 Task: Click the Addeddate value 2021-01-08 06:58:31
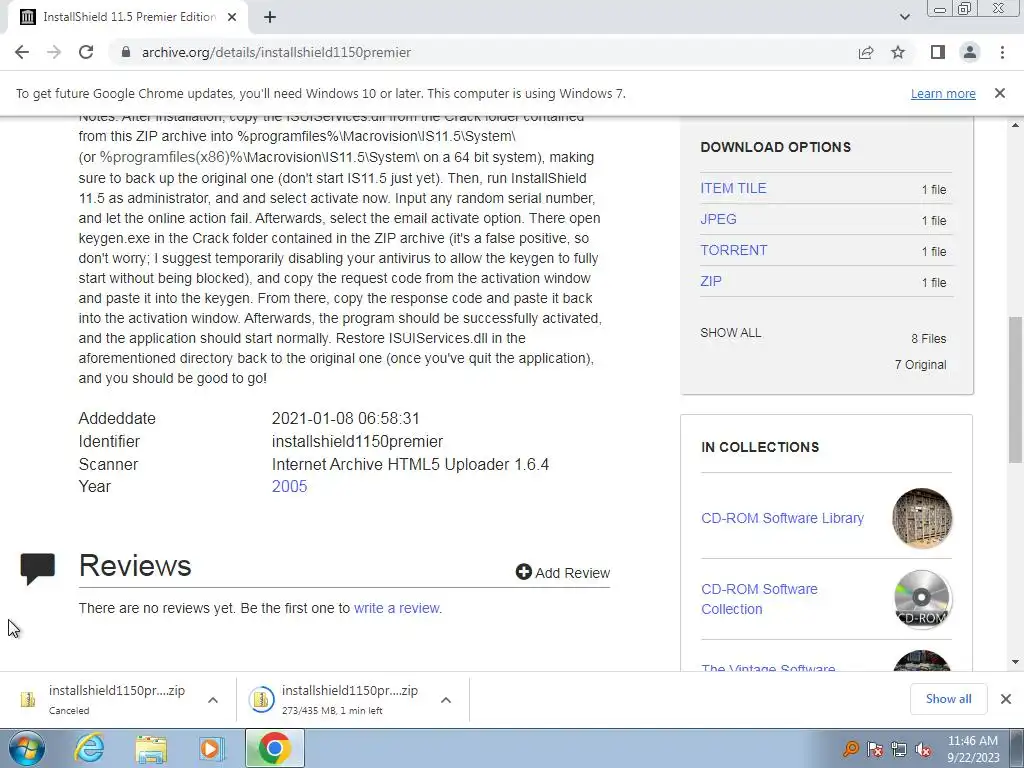click(345, 419)
